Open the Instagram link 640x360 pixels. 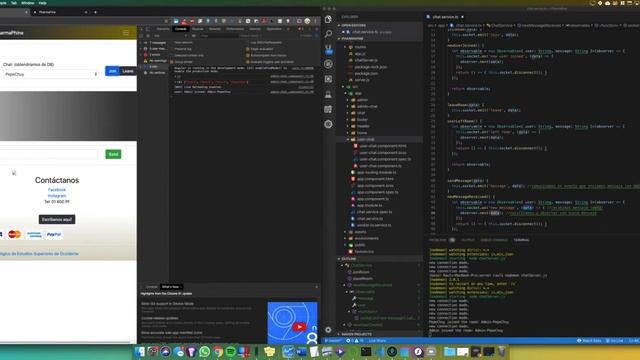click(x=57, y=196)
